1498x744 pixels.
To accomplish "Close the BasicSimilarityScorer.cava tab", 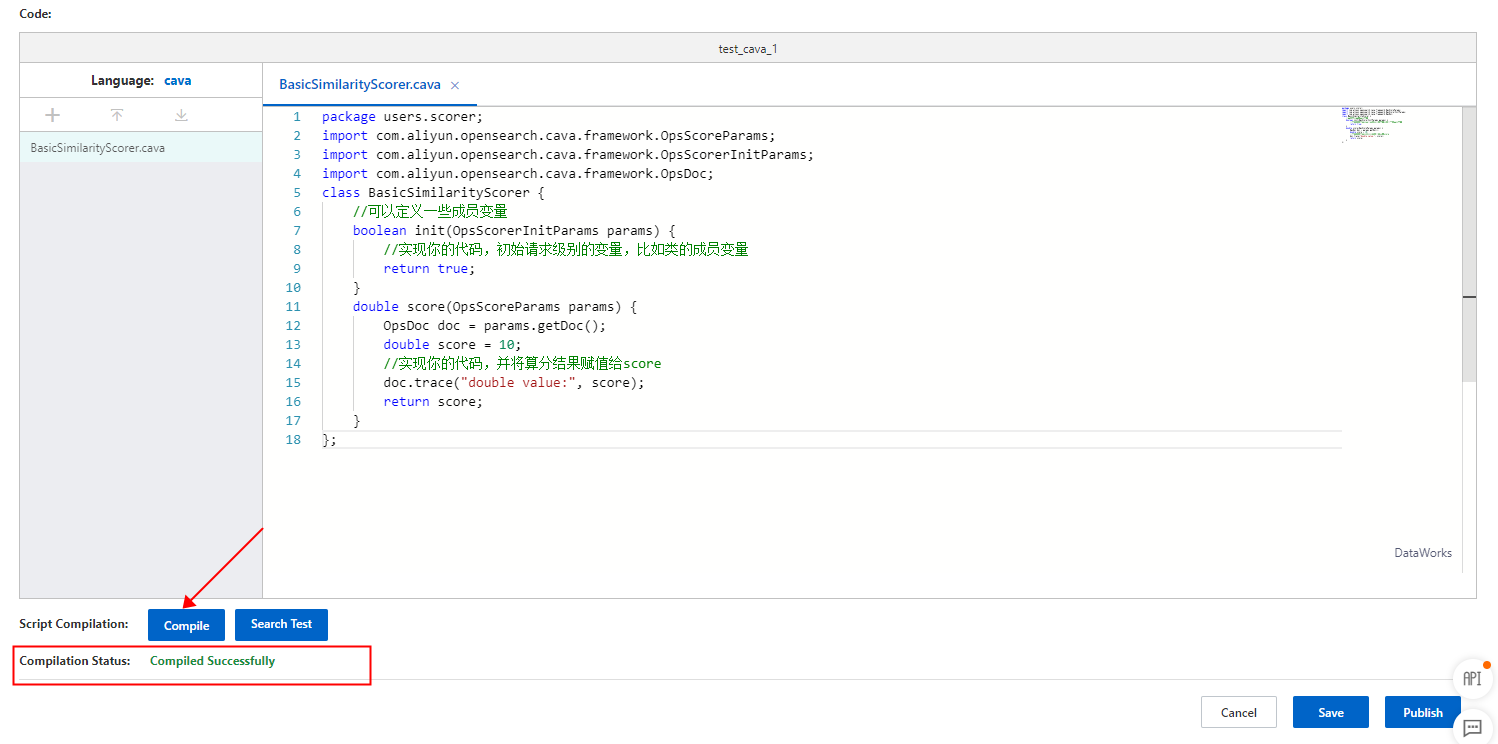I will click(455, 85).
